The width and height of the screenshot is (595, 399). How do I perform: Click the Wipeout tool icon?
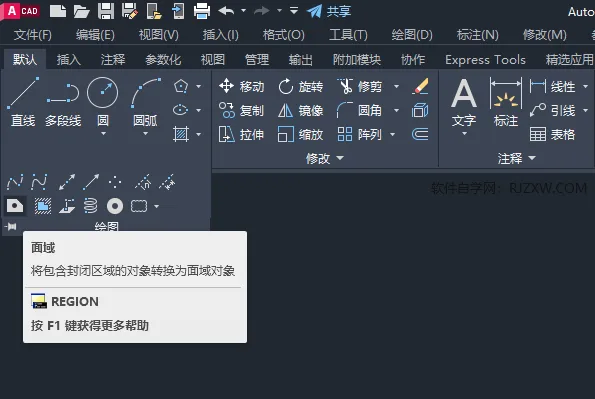coord(43,206)
